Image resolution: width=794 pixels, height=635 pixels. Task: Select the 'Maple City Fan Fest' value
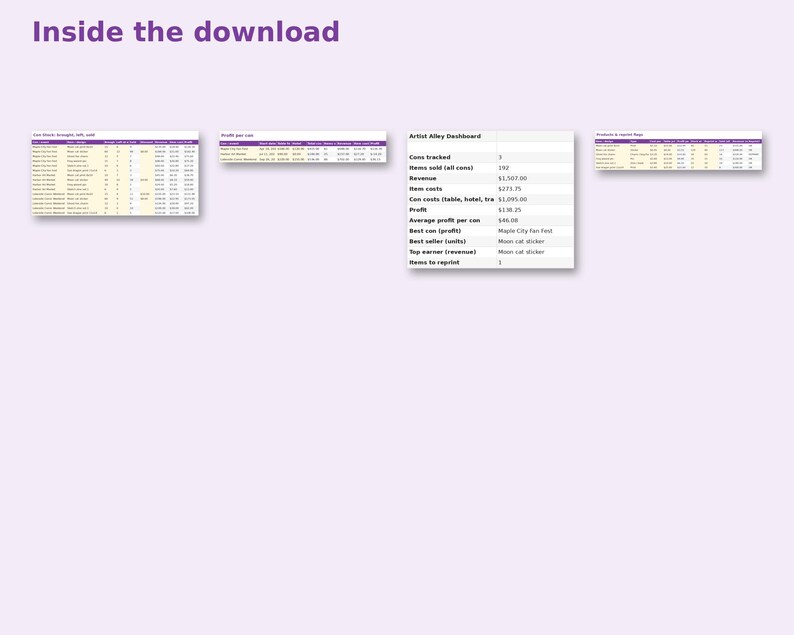coord(525,231)
